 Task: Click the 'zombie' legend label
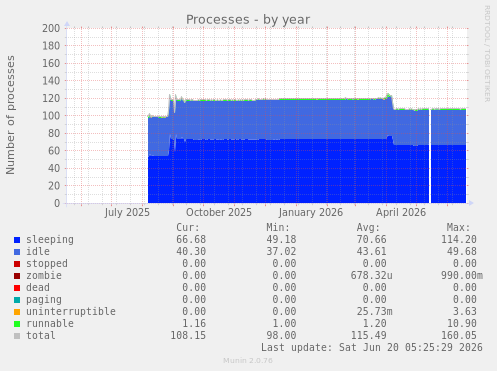tap(44, 275)
